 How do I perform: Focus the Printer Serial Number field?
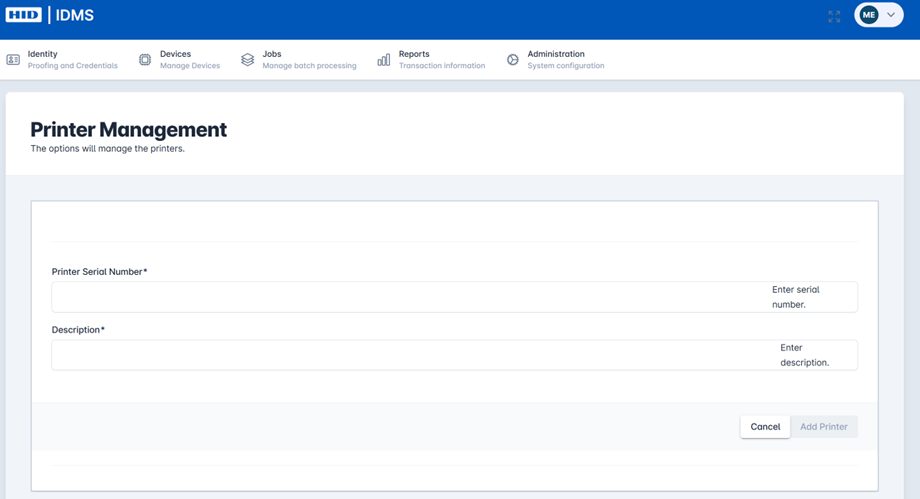455,297
